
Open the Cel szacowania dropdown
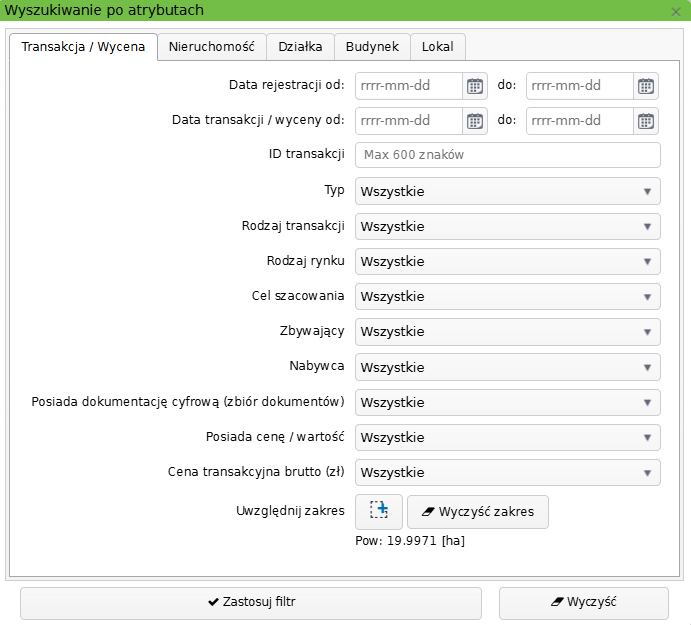pyautogui.click(x=507, y=297)
